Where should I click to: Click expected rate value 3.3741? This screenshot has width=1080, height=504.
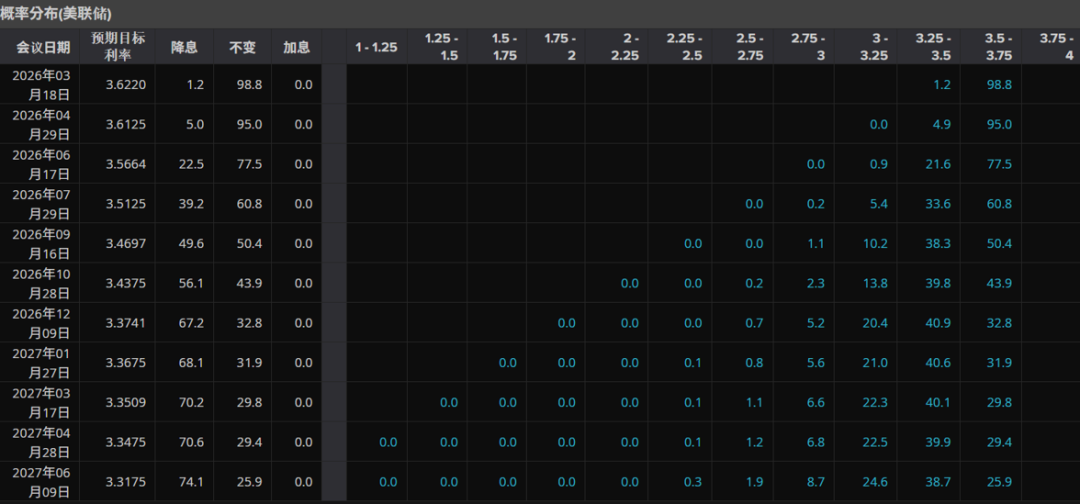point(125,323)
